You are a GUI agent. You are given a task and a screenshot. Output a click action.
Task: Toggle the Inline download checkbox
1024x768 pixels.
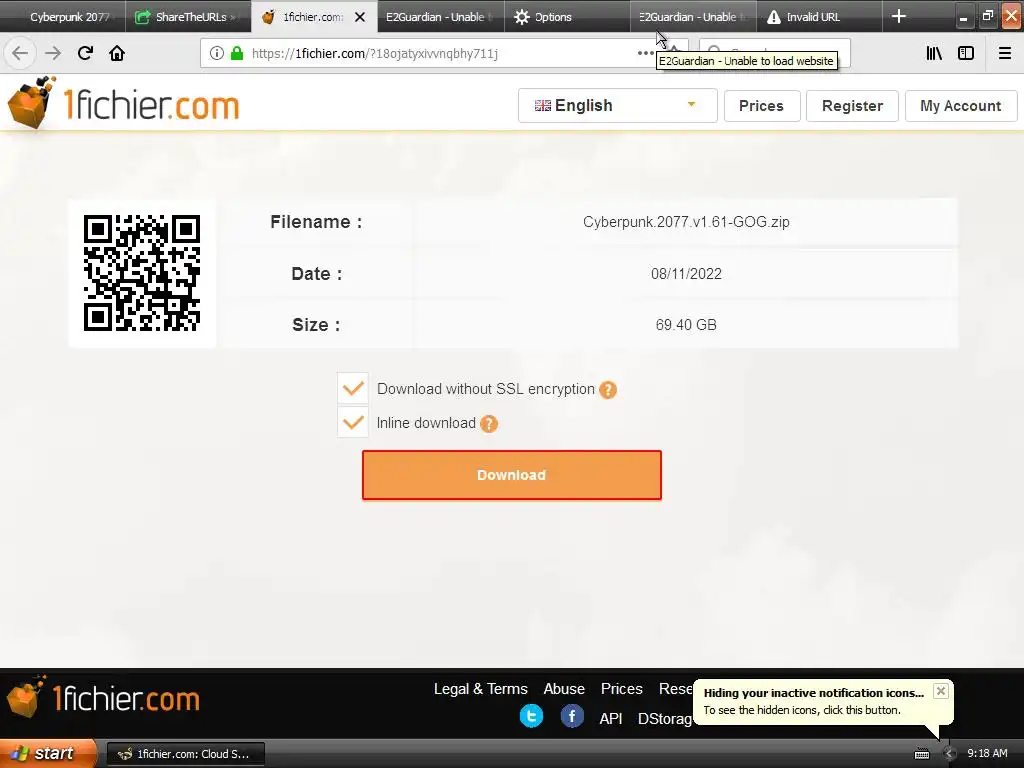(x=353, y=423)
